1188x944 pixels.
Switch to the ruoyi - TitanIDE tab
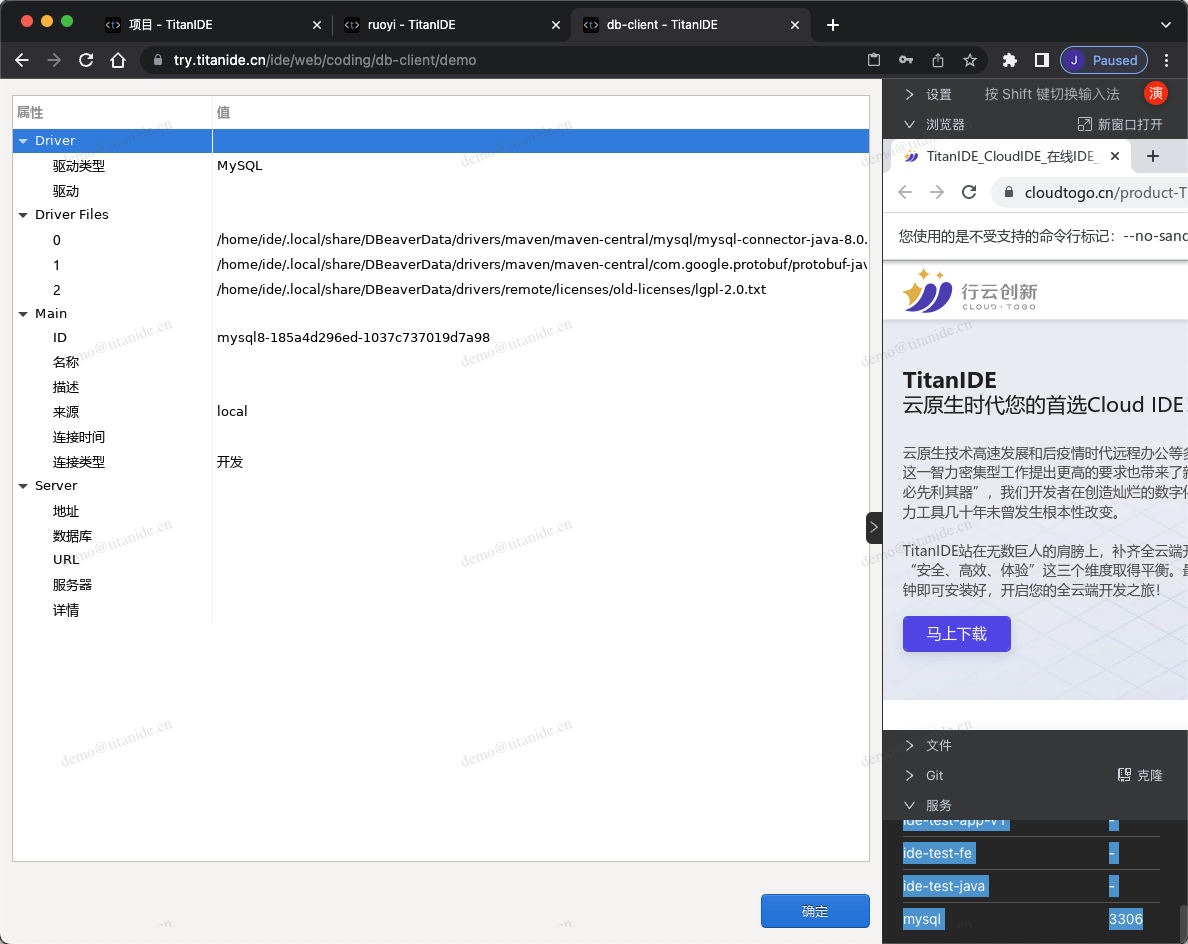point(448,25)
